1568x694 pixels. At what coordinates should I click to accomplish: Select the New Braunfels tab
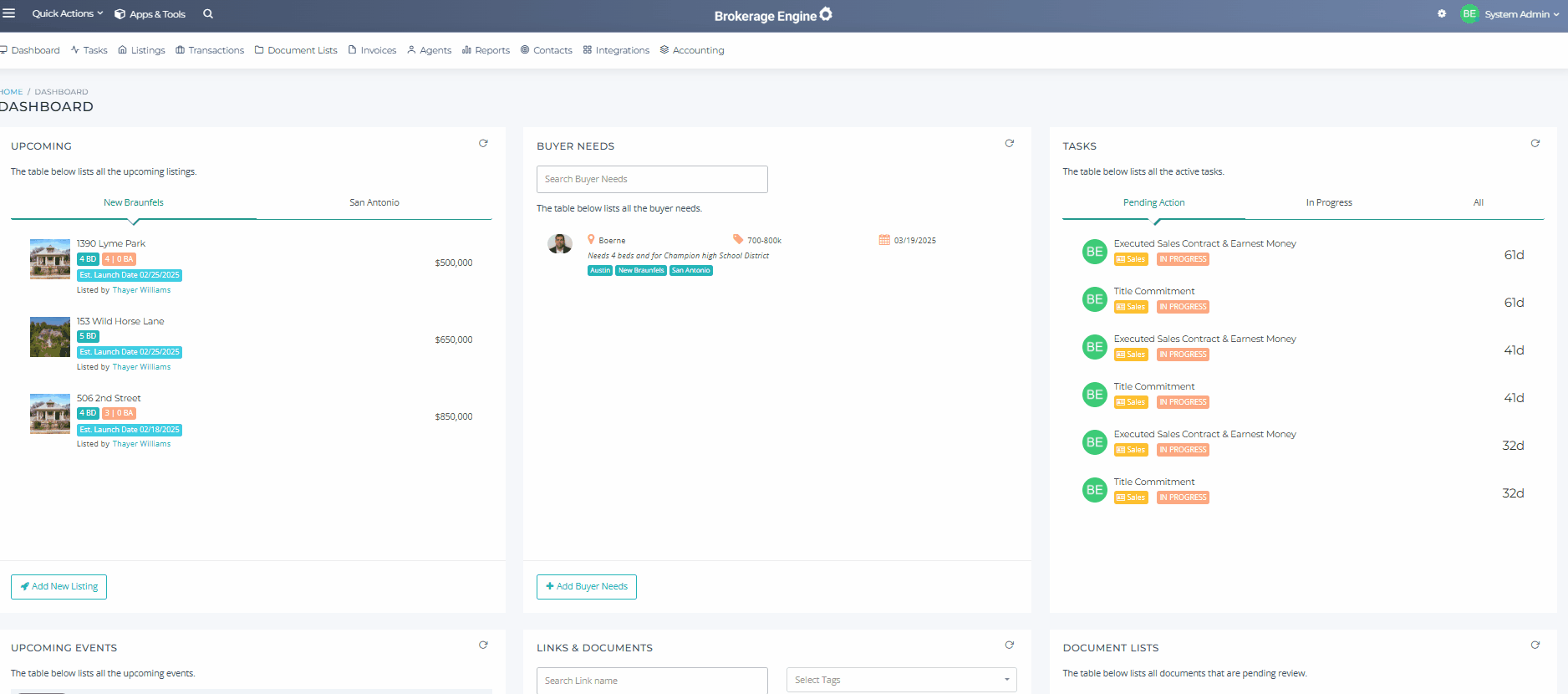tap(134, 202)
